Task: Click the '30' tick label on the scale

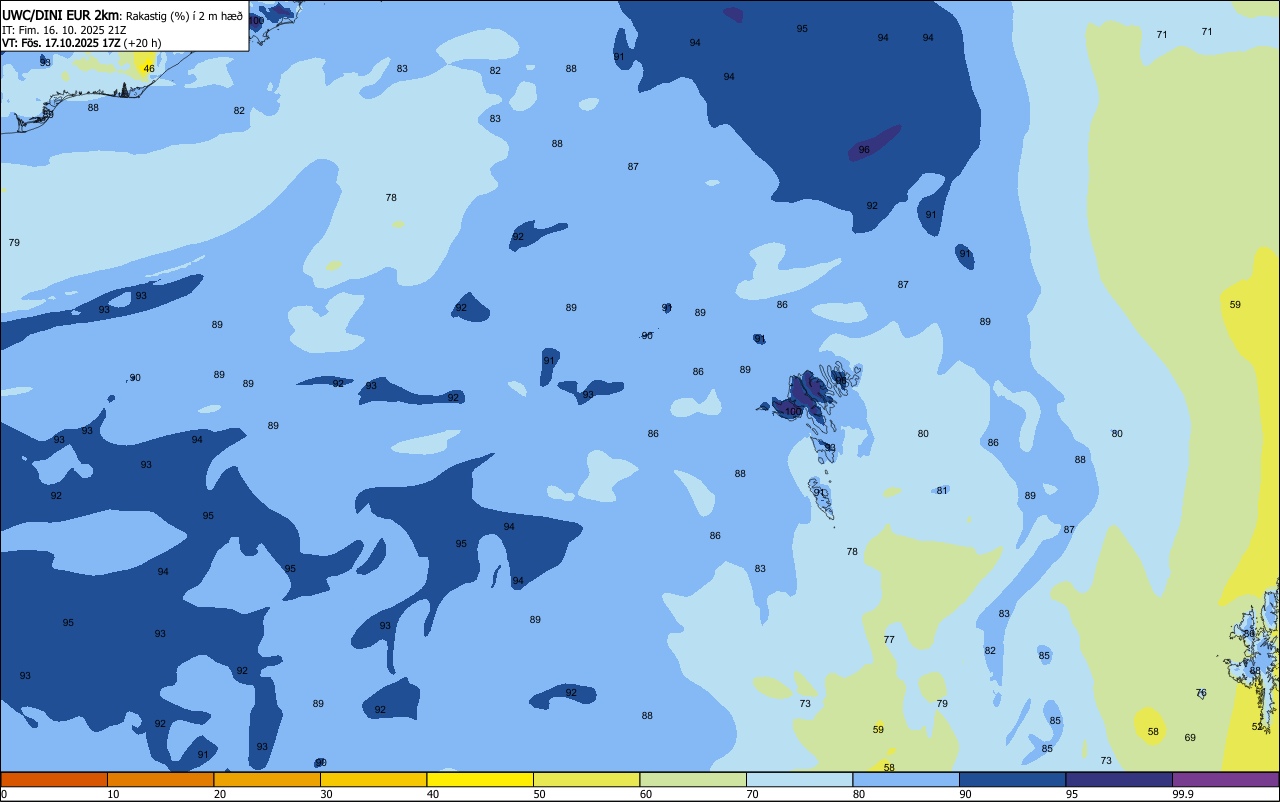Action: 326,794
